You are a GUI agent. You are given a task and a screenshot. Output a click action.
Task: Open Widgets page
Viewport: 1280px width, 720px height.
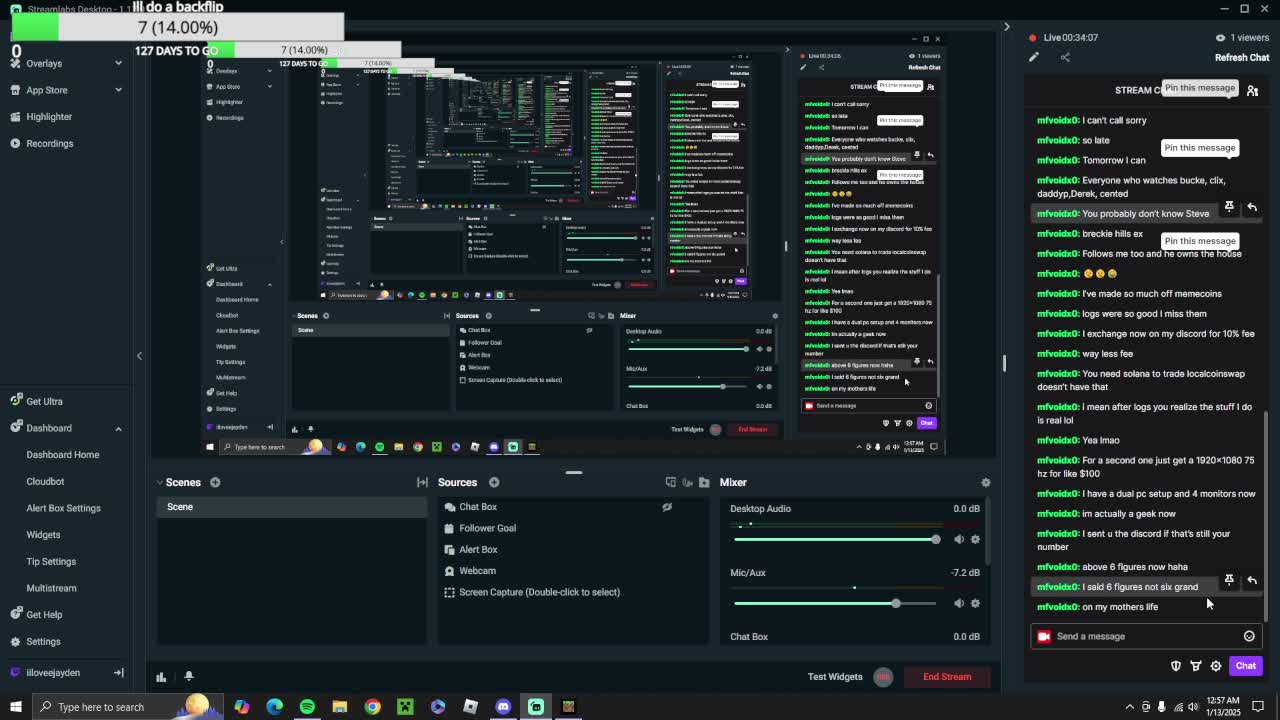coord(43,535)
